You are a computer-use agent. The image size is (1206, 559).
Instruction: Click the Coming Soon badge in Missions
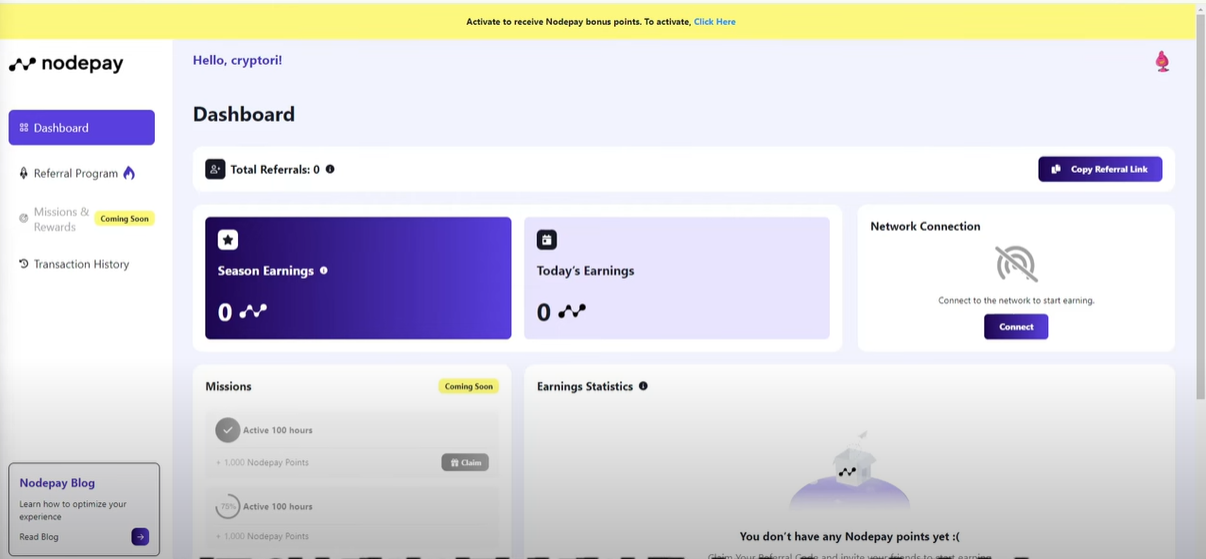(x=468, y=386)
